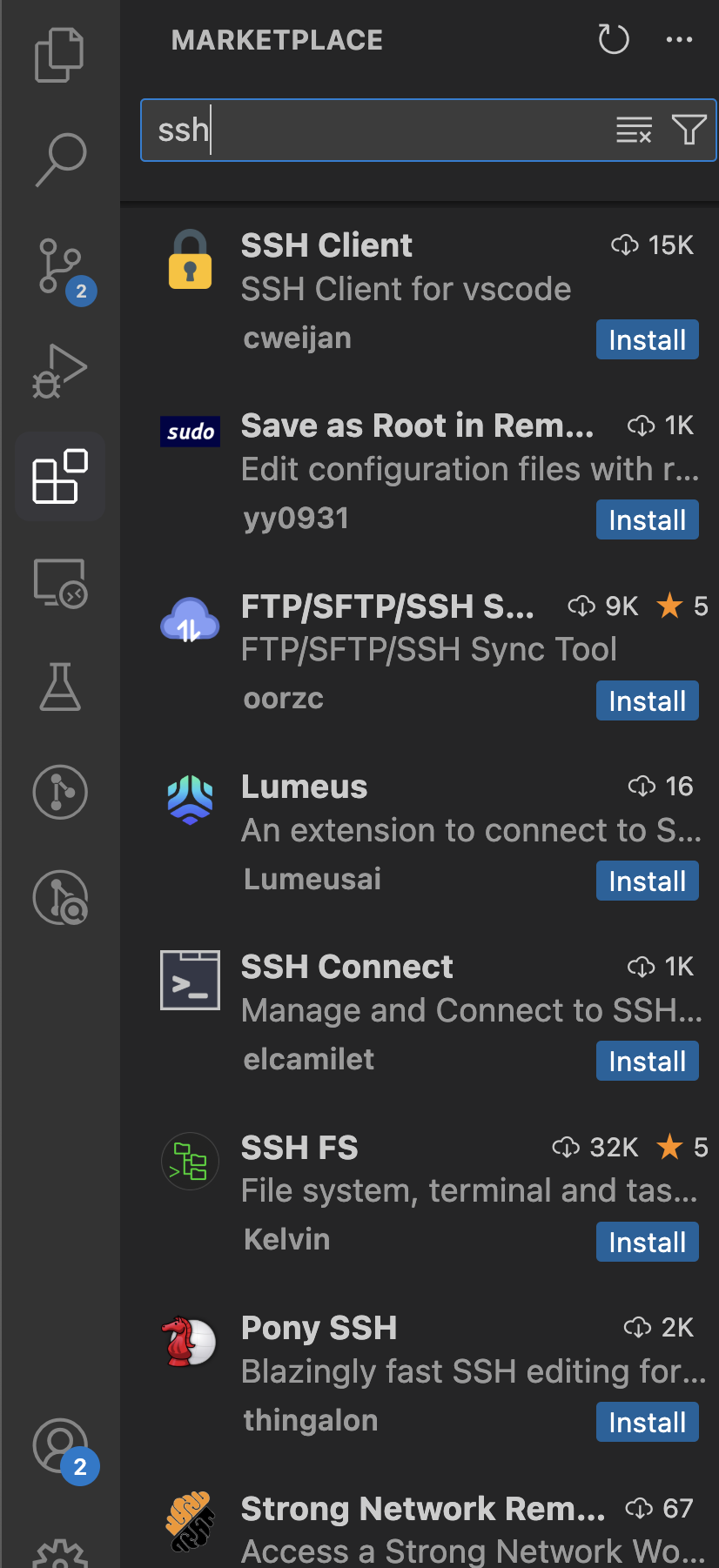
Task: Install Save as Root in Remote extension
Action: tap(647, 519)
